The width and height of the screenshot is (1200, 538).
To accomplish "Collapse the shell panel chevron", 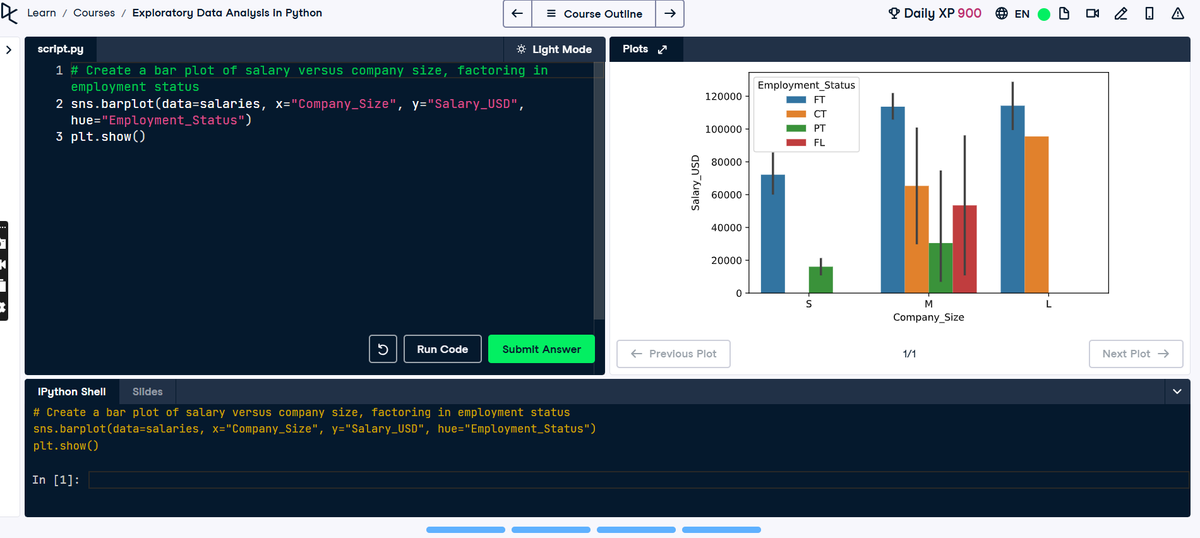I will tap(1176, 391).
